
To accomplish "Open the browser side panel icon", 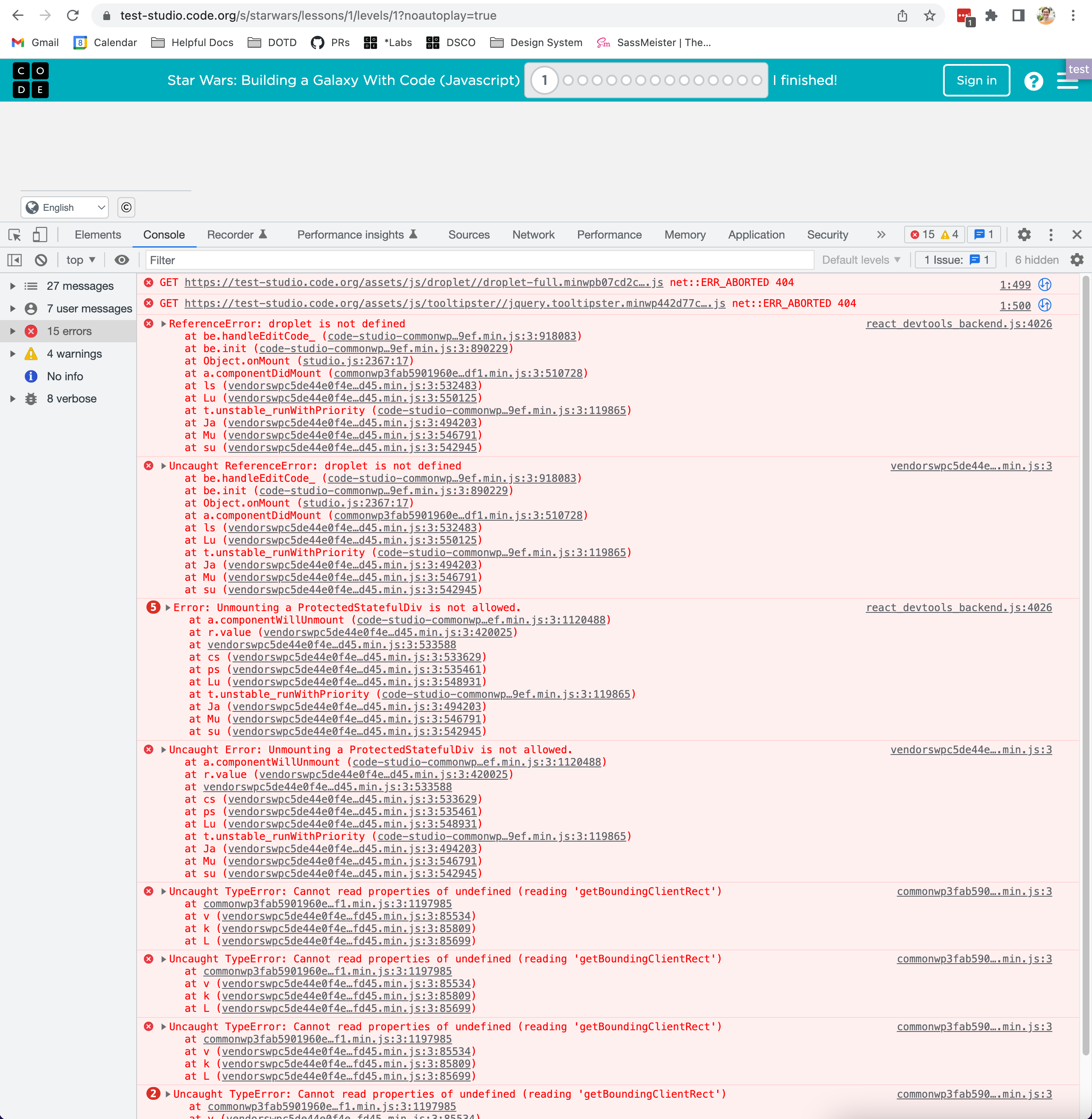I will [1019, 15].
